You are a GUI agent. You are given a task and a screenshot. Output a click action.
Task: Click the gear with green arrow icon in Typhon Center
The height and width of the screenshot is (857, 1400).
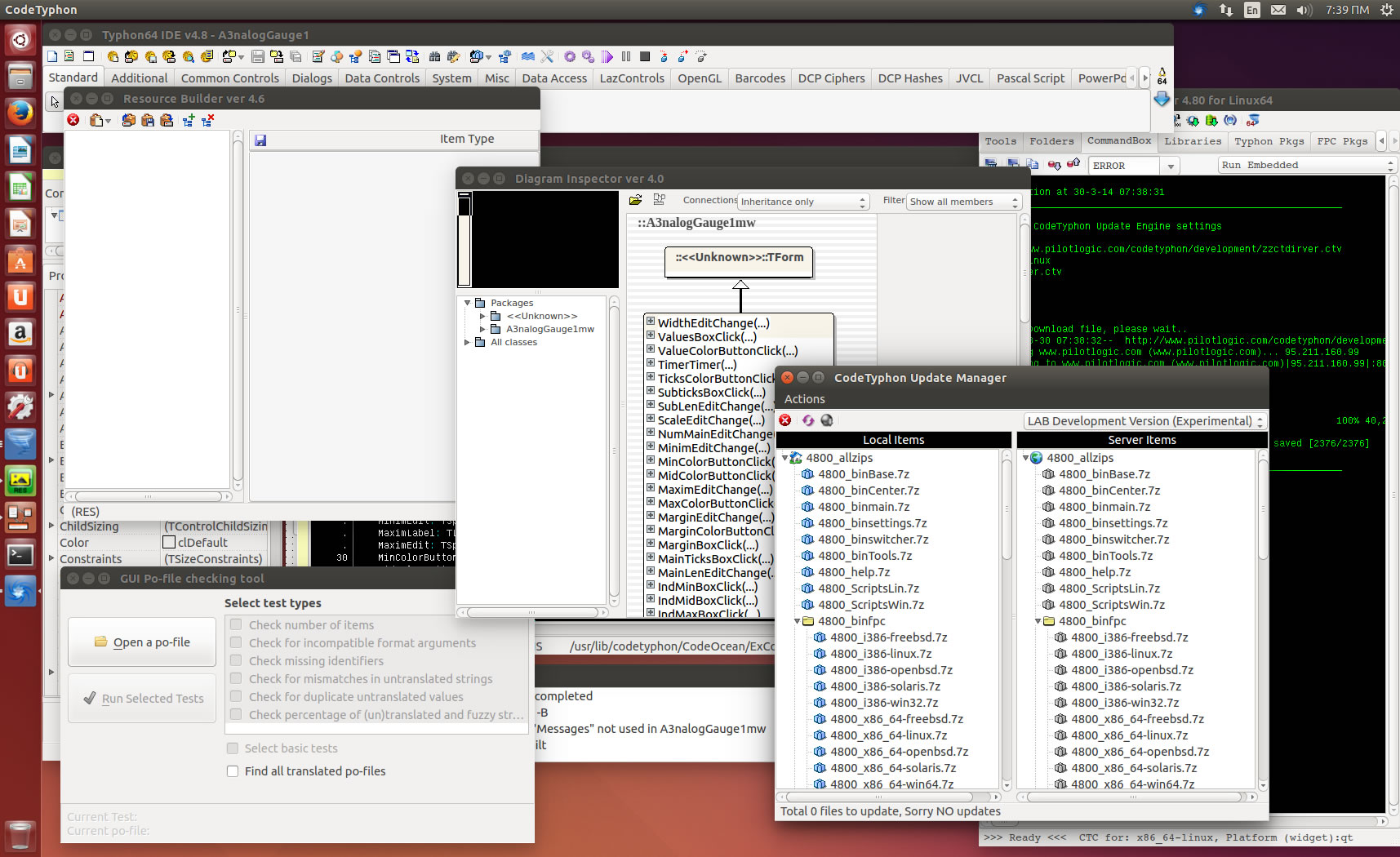click(x=1193, y=121)
